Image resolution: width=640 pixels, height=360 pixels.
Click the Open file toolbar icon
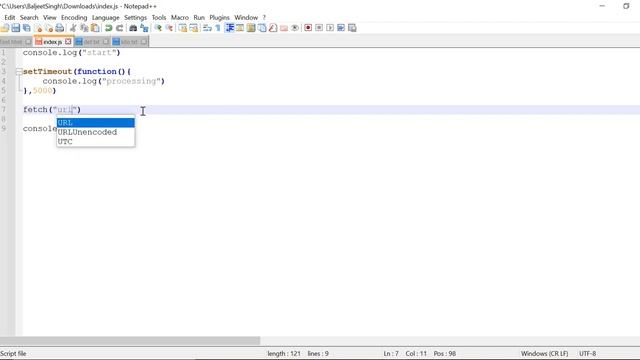[x=5, y=28]
